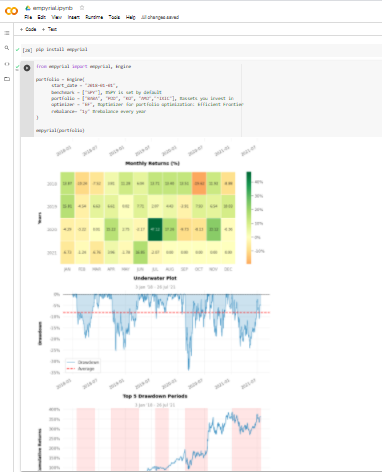
Task: Open the code snippets sidebar icon
Action: coord(7,64)
